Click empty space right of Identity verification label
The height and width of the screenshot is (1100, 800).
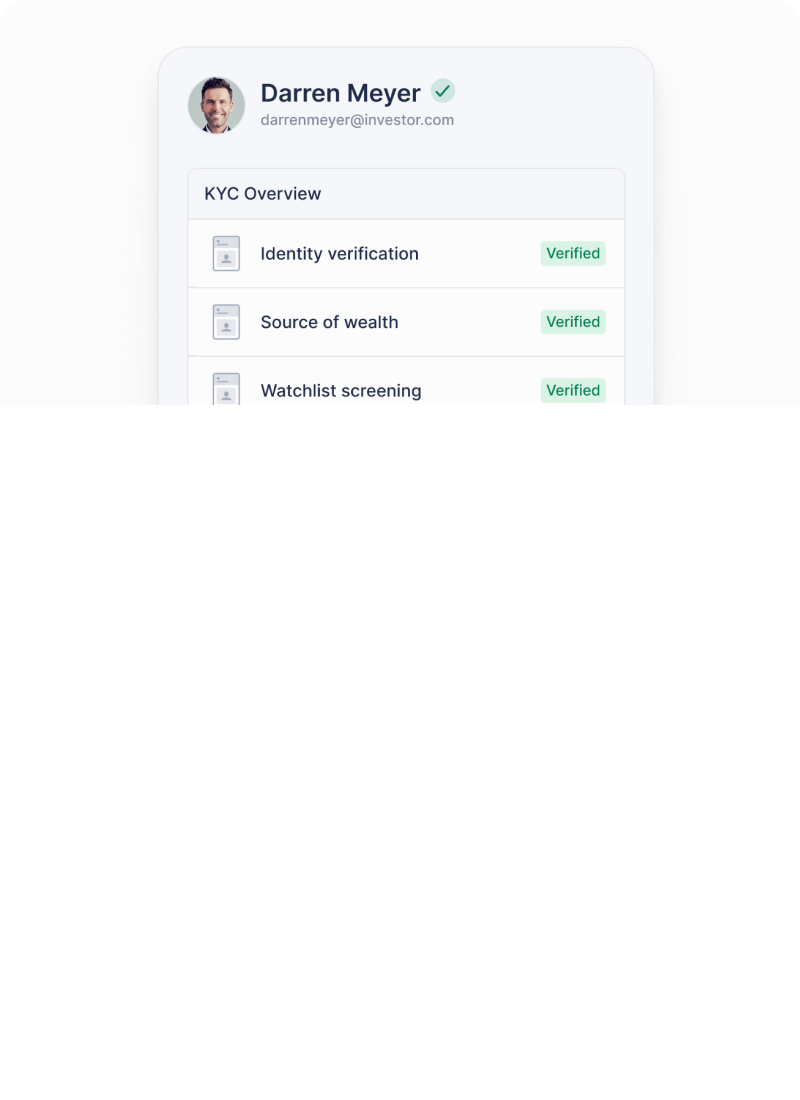click(479, 253)
